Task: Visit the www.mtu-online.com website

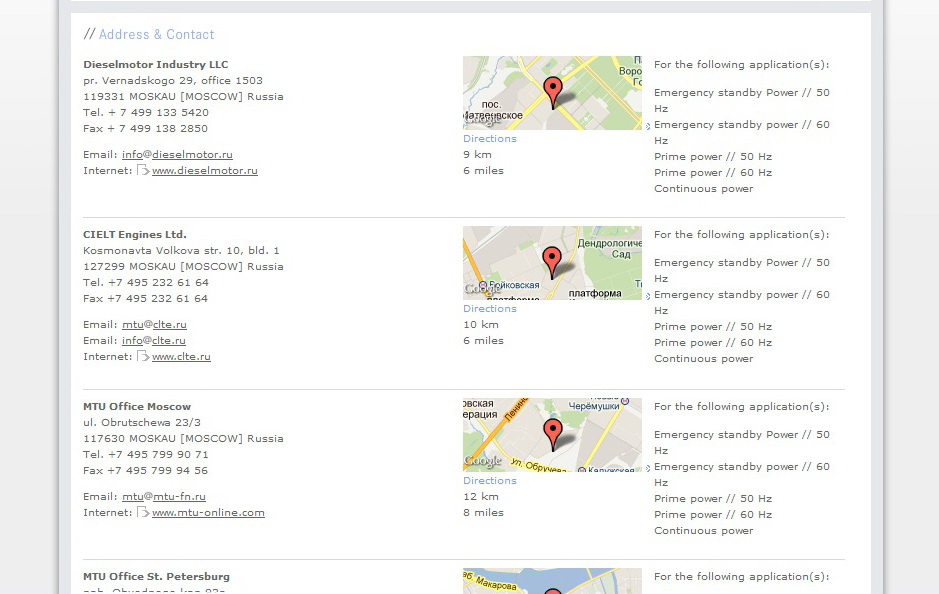Action: pos(208,513)
